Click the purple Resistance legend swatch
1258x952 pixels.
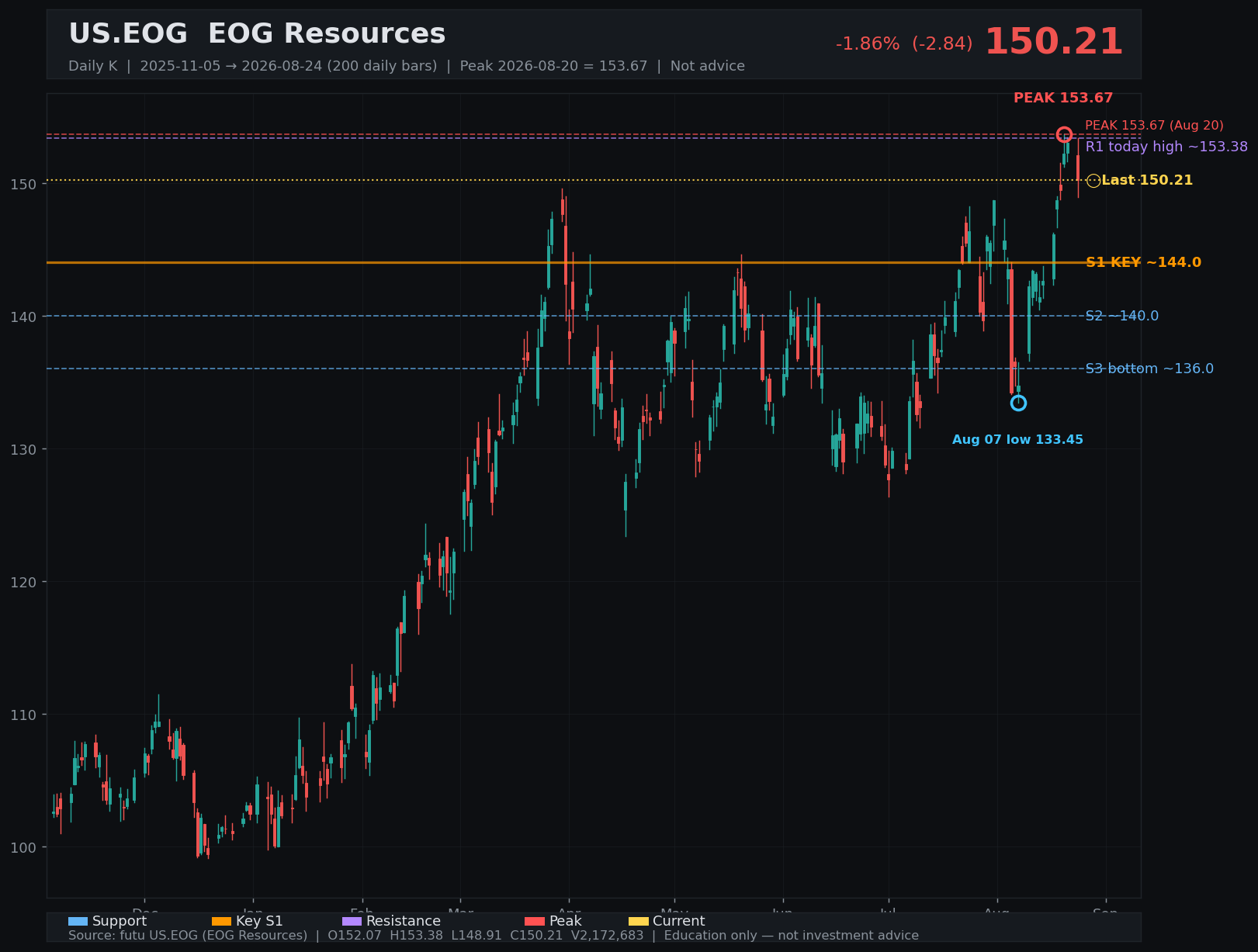(352, 922)
